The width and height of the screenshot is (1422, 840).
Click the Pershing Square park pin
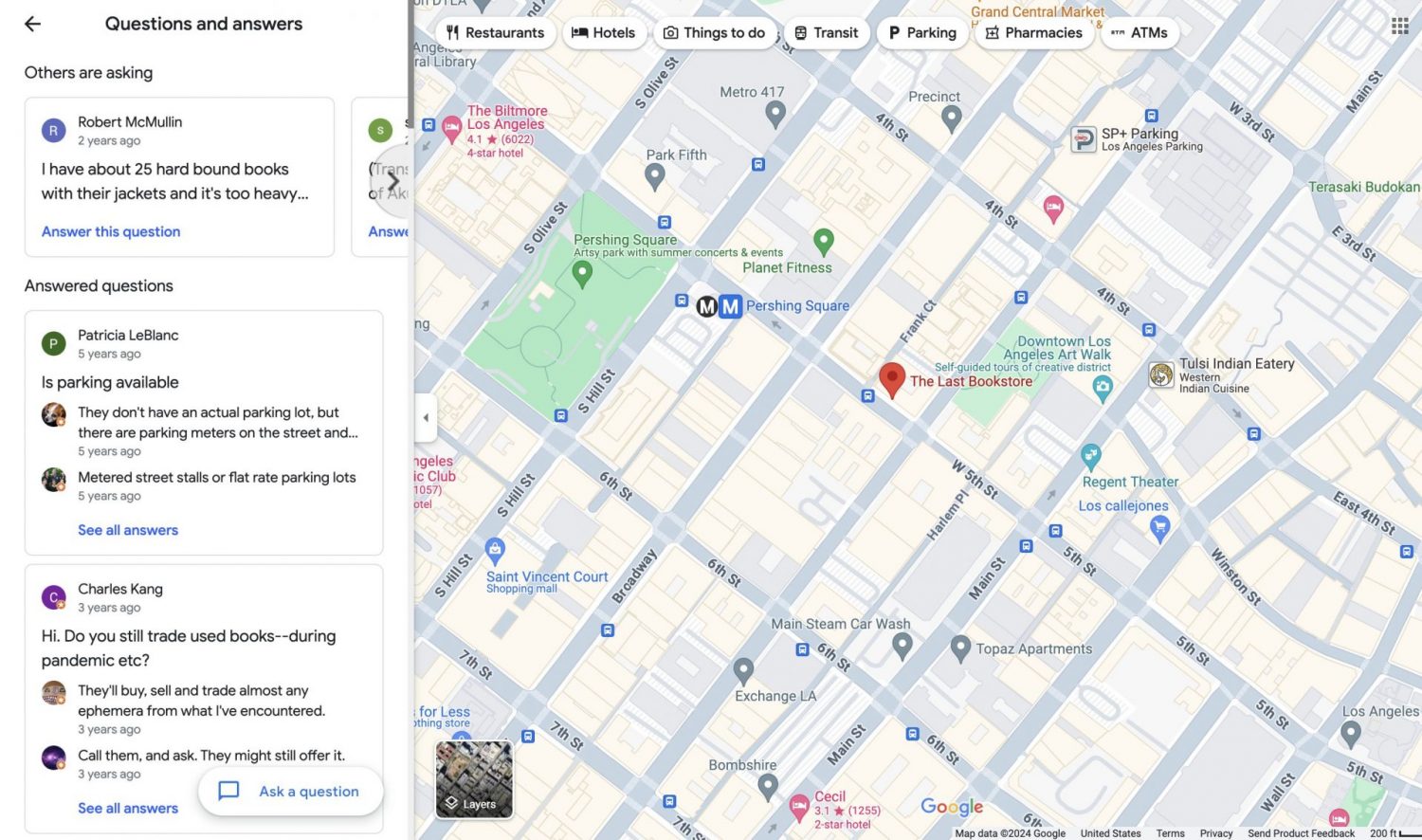point(582,275)
